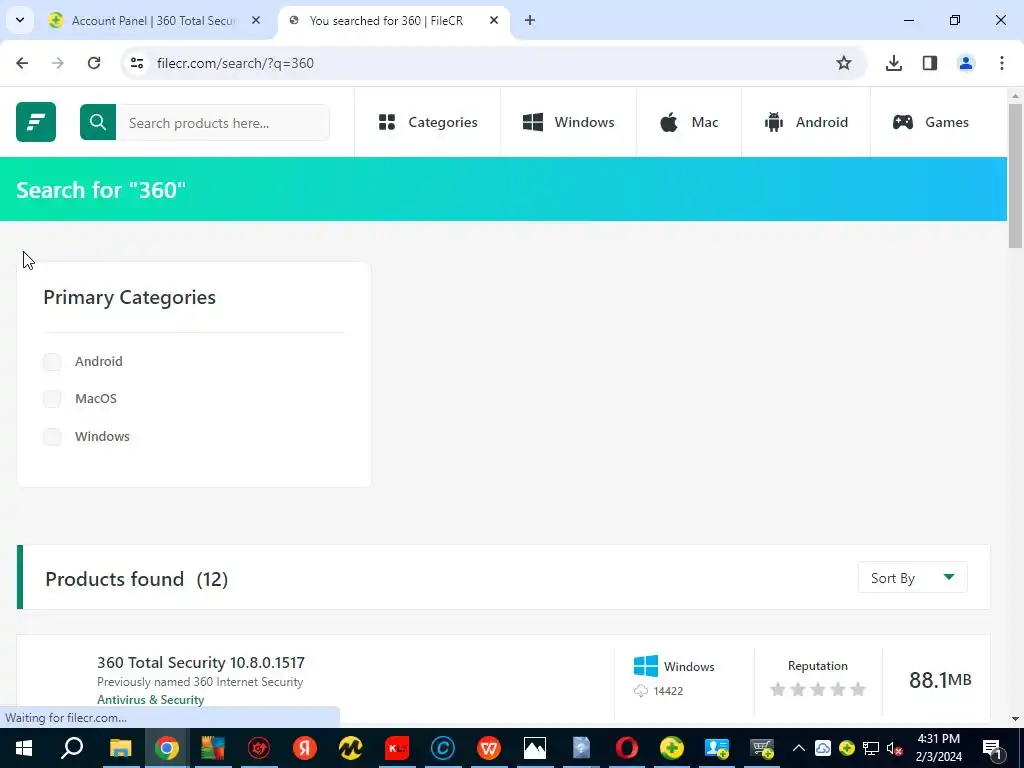Open the tab search chevron dropdown
This screenshot has height=768, width=1024.
click(20, 20)
